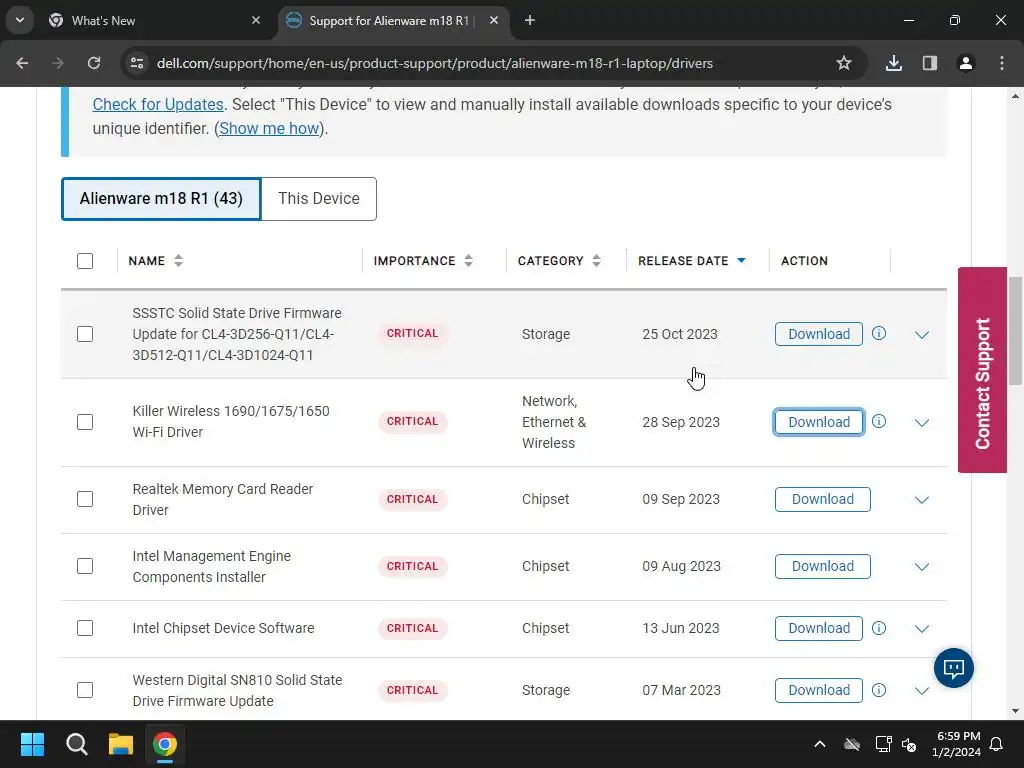Expand details for Intel Management Engine row
This screenshot has height=768, width=1024.
[x=921, y=567]
